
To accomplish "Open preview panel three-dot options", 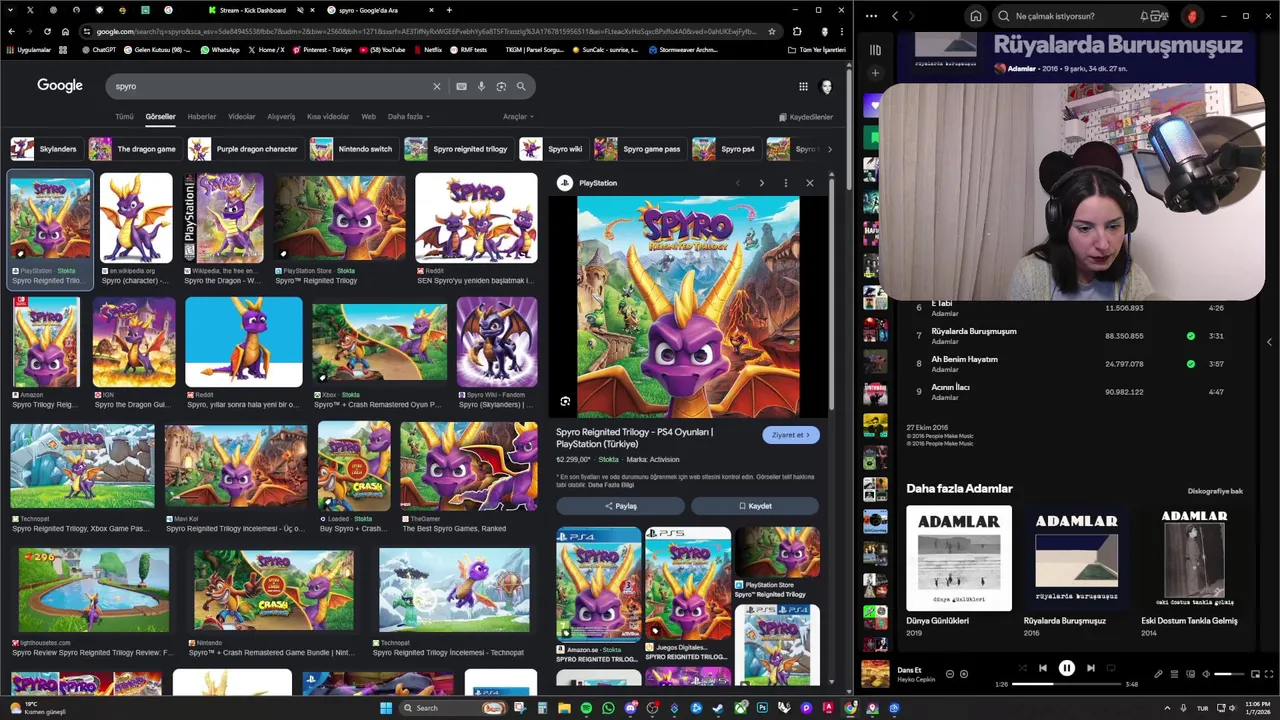I will click(786, 183).
